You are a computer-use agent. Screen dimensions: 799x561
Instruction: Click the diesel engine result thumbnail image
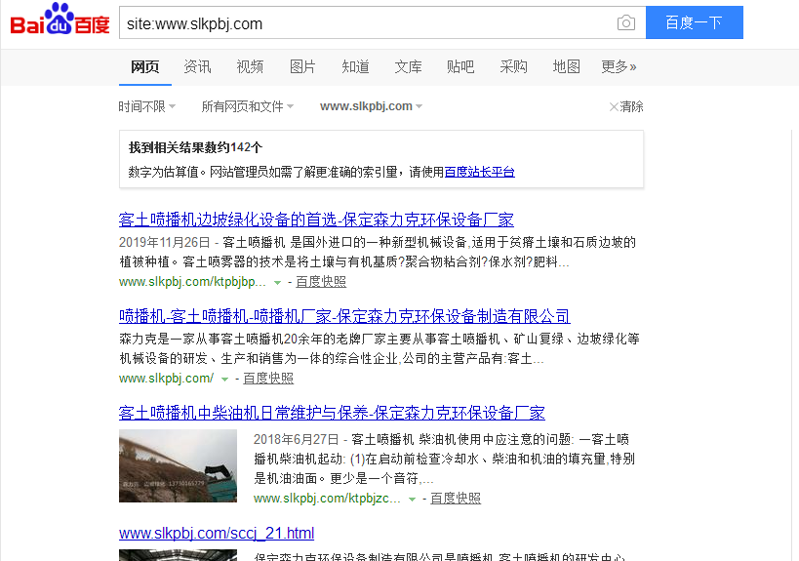point(178,466)
